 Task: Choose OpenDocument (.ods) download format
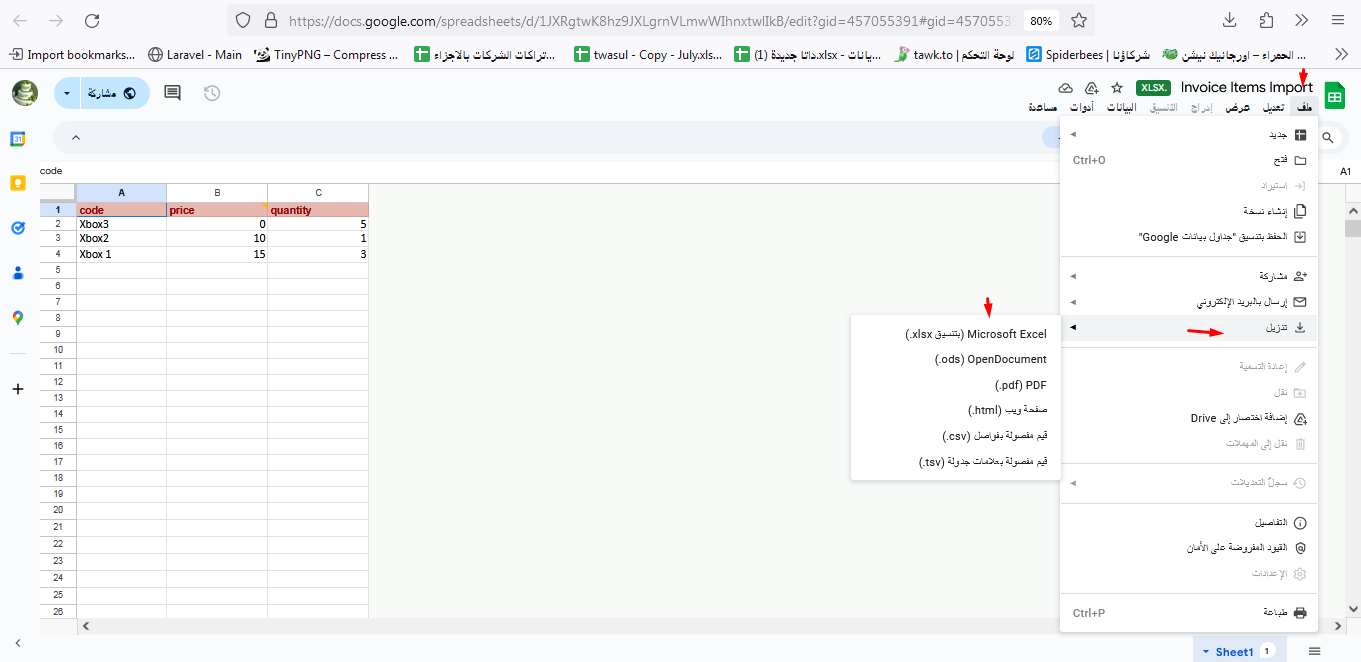click(956, 359)
